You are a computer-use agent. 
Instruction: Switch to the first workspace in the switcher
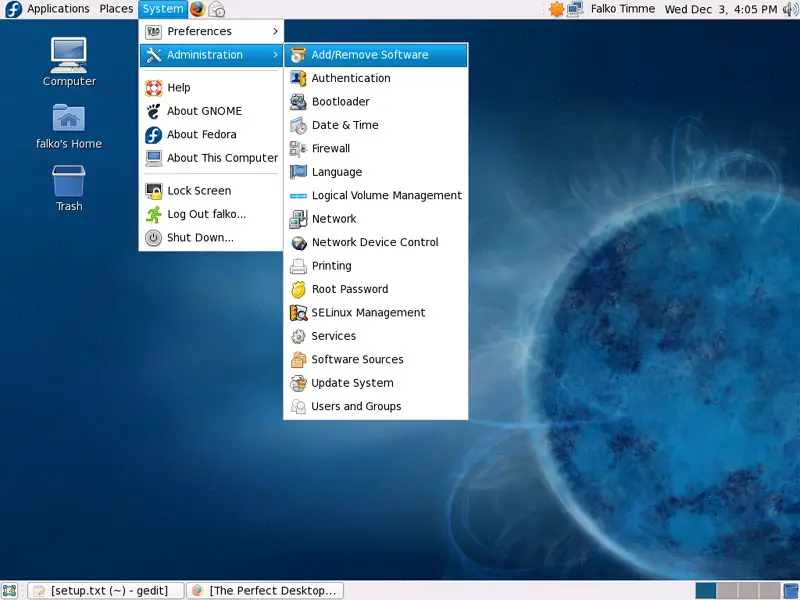click(706, 590)
